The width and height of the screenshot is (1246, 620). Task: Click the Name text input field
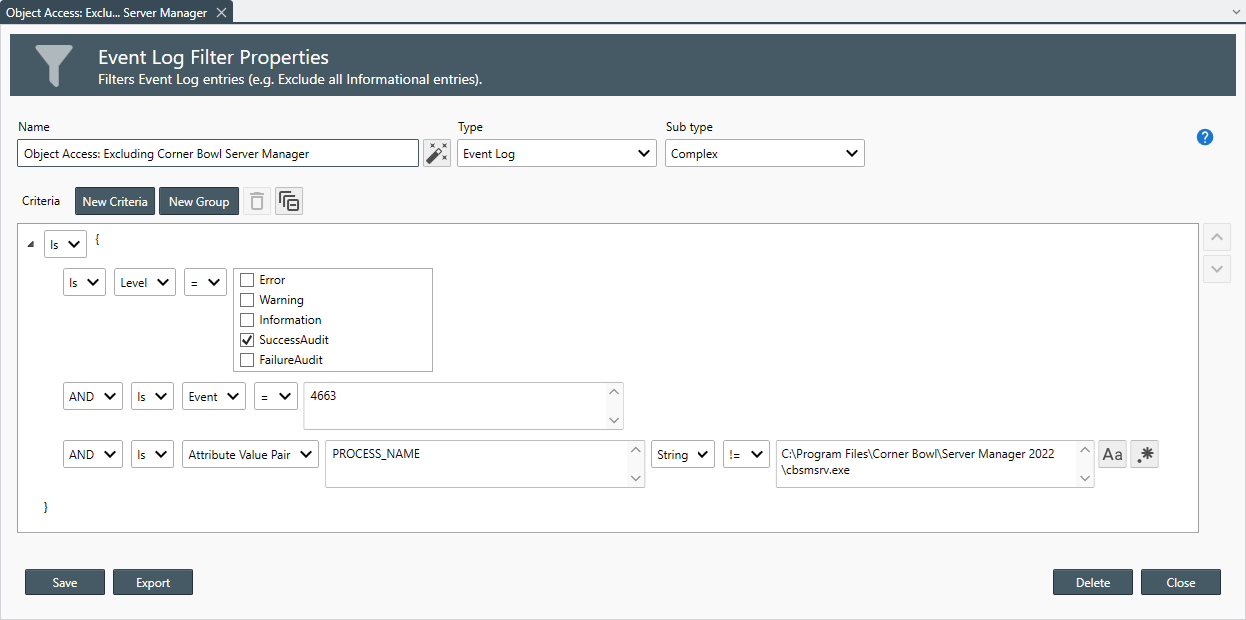(218, 154)
